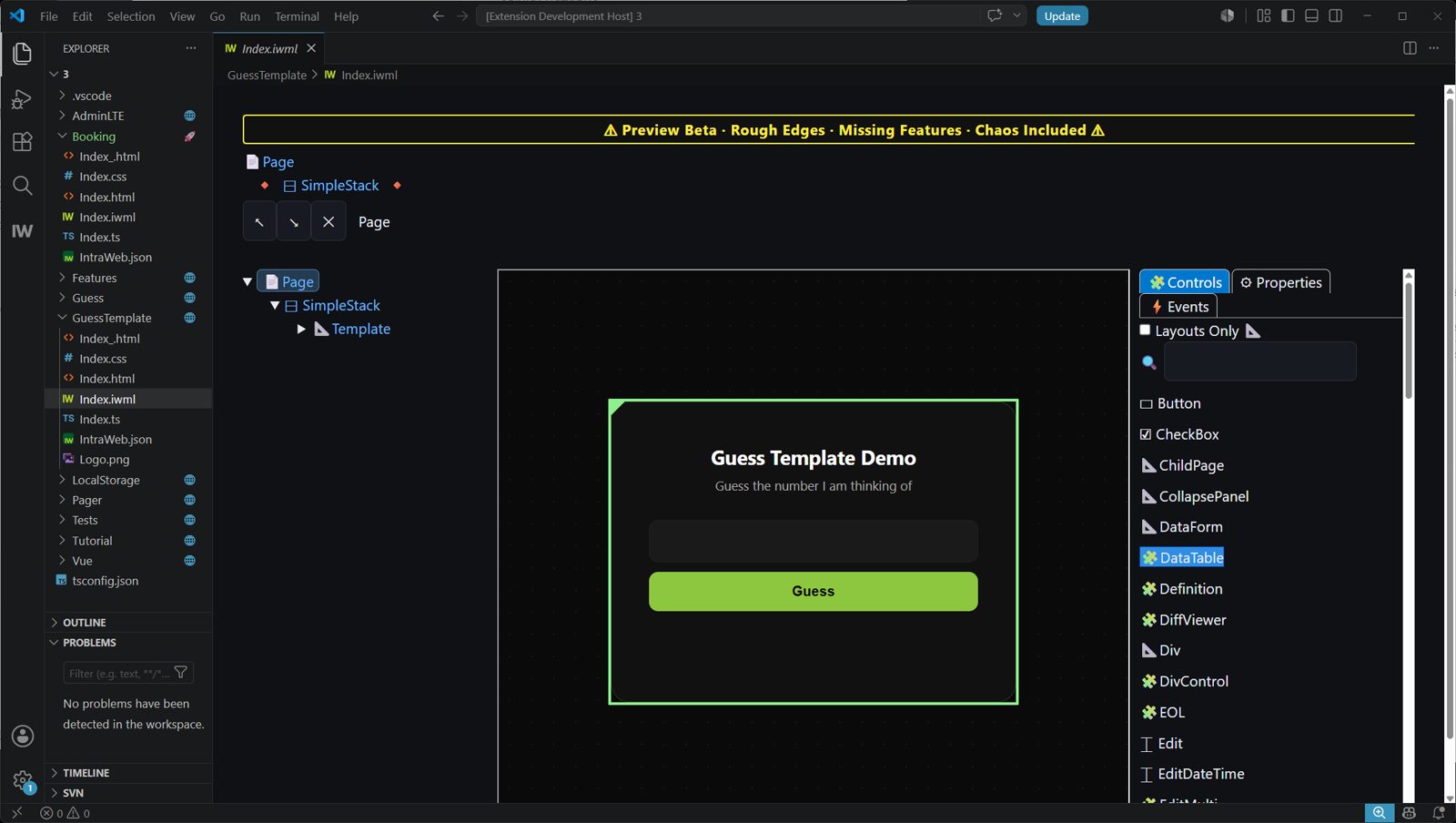Screen dimensions: 1456x823
Task: Close the Index.iwml editor tab
Action: [x=311, y=48]
